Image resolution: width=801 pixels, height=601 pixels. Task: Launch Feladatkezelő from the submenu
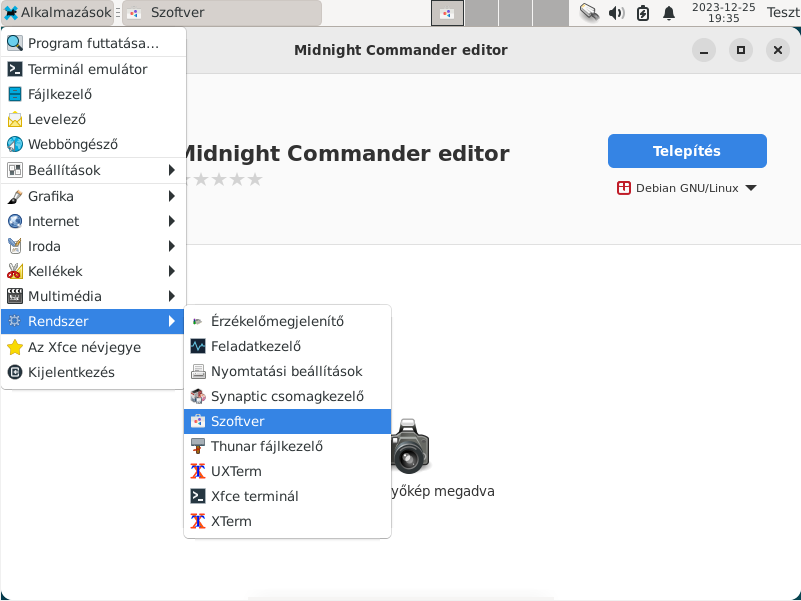[287, 346]
